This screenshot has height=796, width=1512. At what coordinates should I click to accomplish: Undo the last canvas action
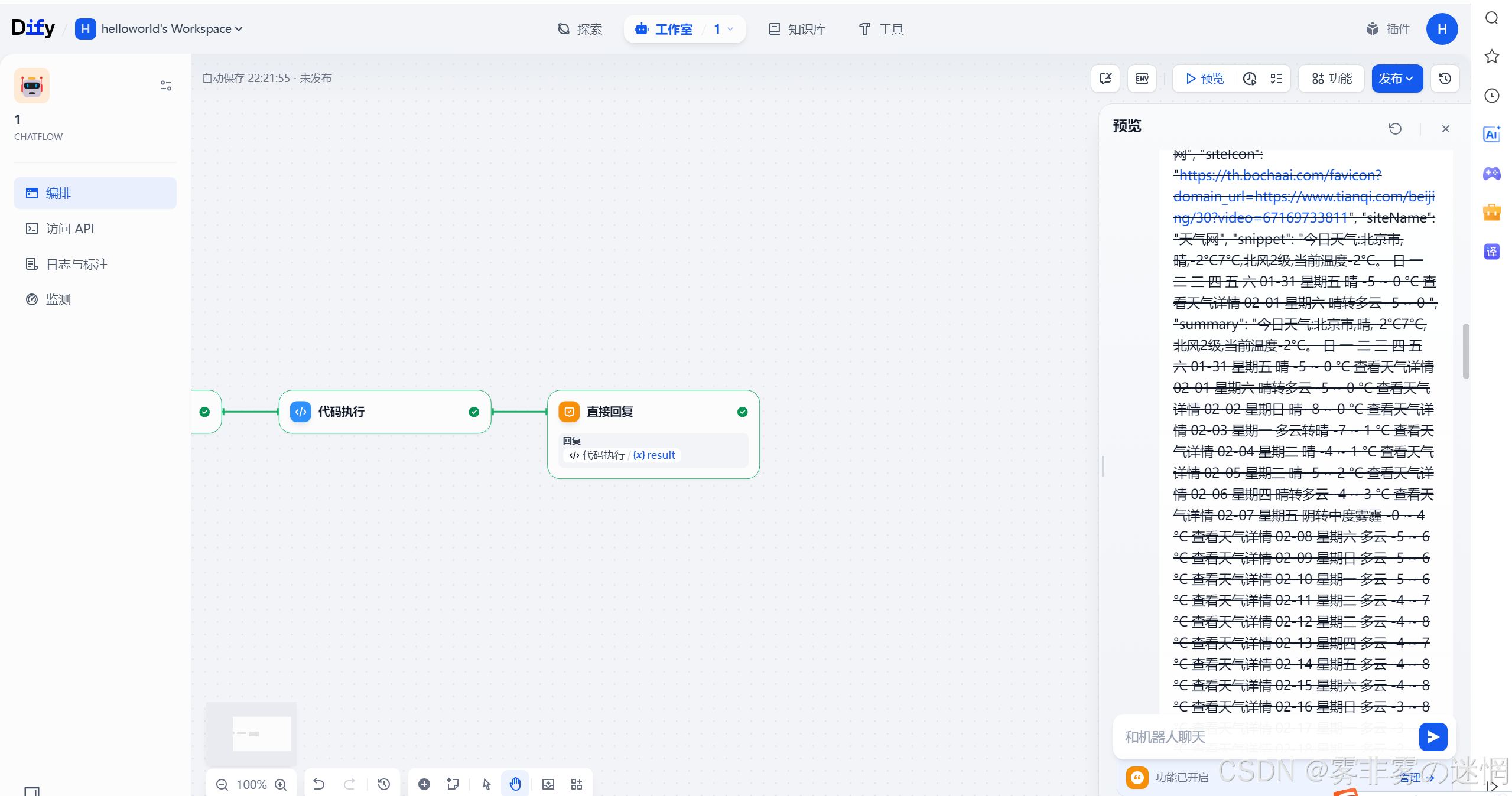[x=319, y=784]
